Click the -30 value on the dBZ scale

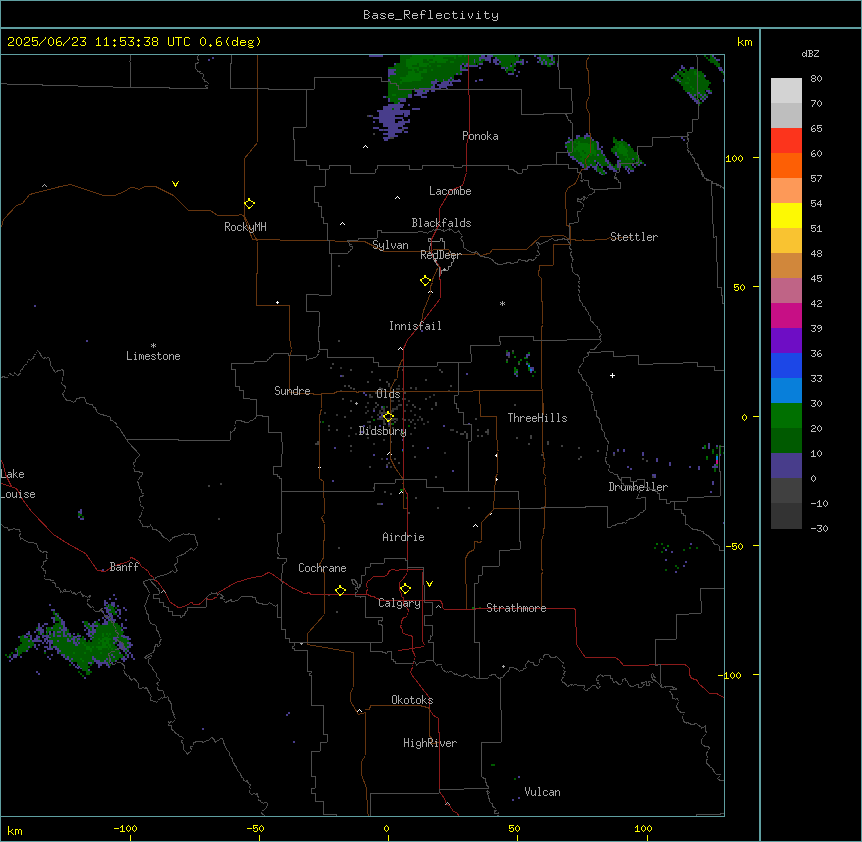pyautogui.click(x=819, y=528)
